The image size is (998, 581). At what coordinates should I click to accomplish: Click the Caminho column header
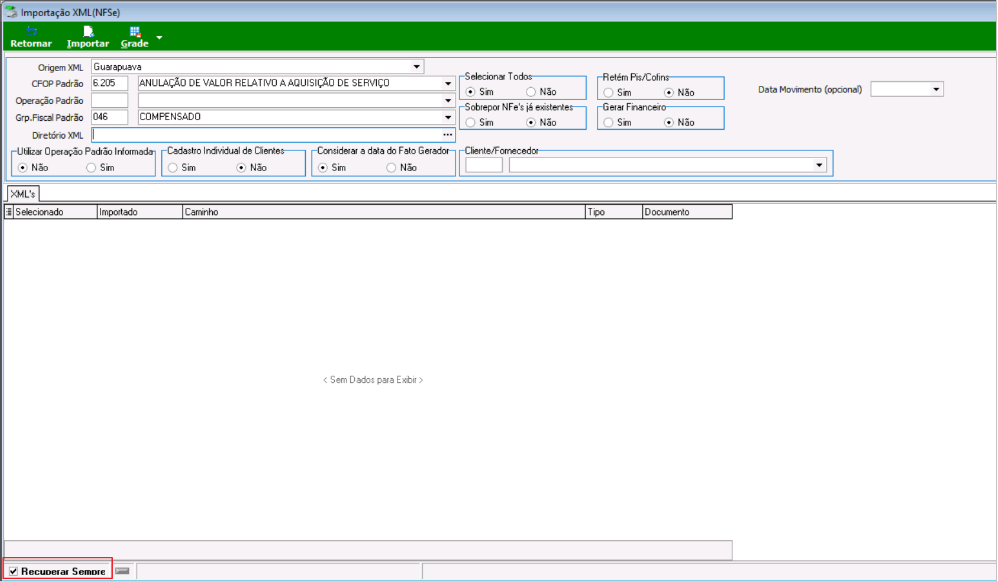click(x=384, y=212)
